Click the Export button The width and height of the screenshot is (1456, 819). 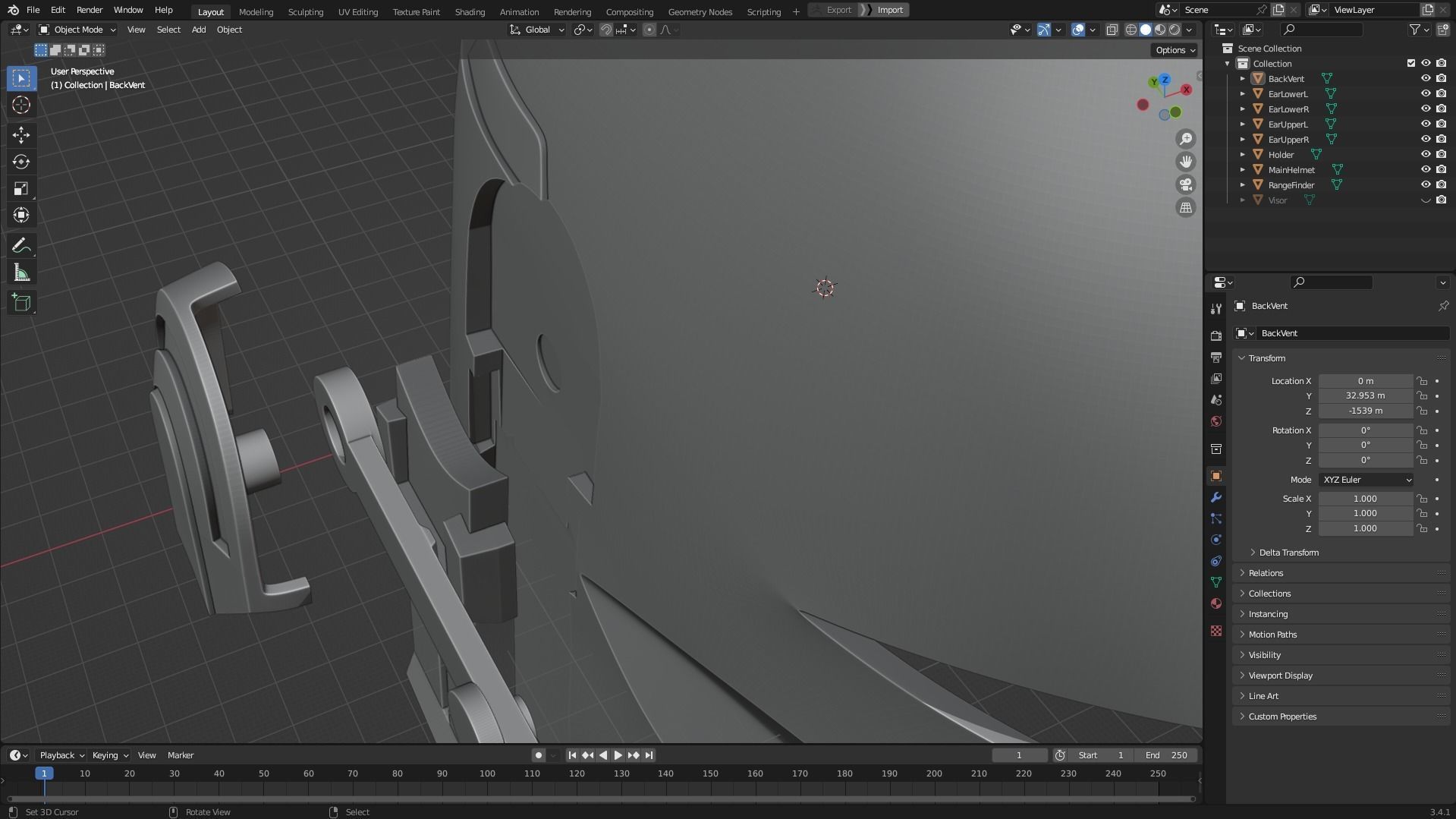[833, 10]
